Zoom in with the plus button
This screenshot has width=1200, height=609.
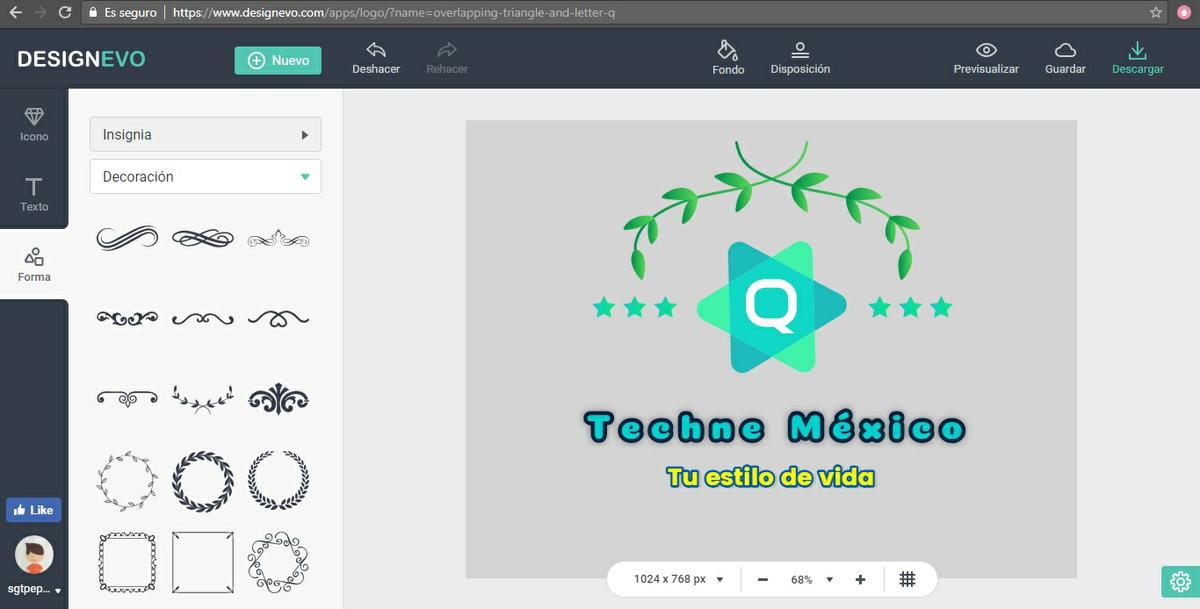(x=860, y=579)
